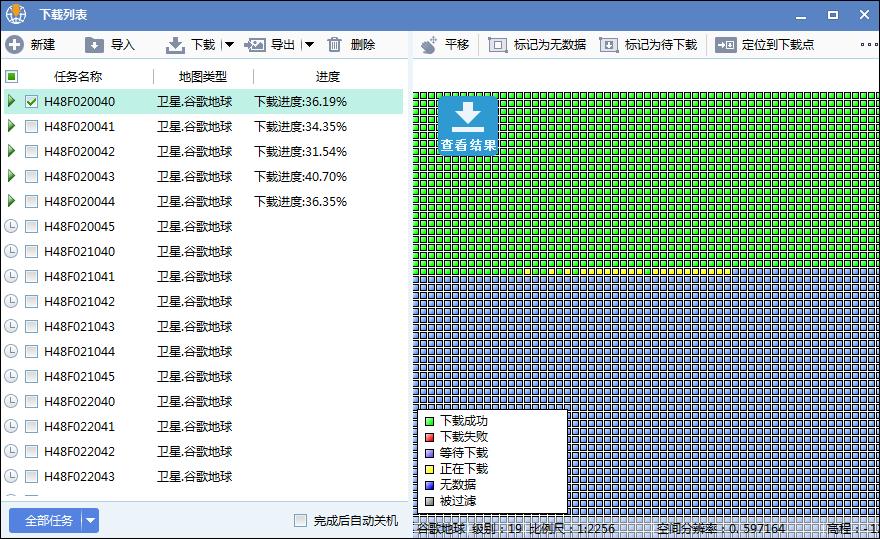The image size is (880, 539).
Task: Click the 查看结果 download result icon
Action: coord(468,125)
